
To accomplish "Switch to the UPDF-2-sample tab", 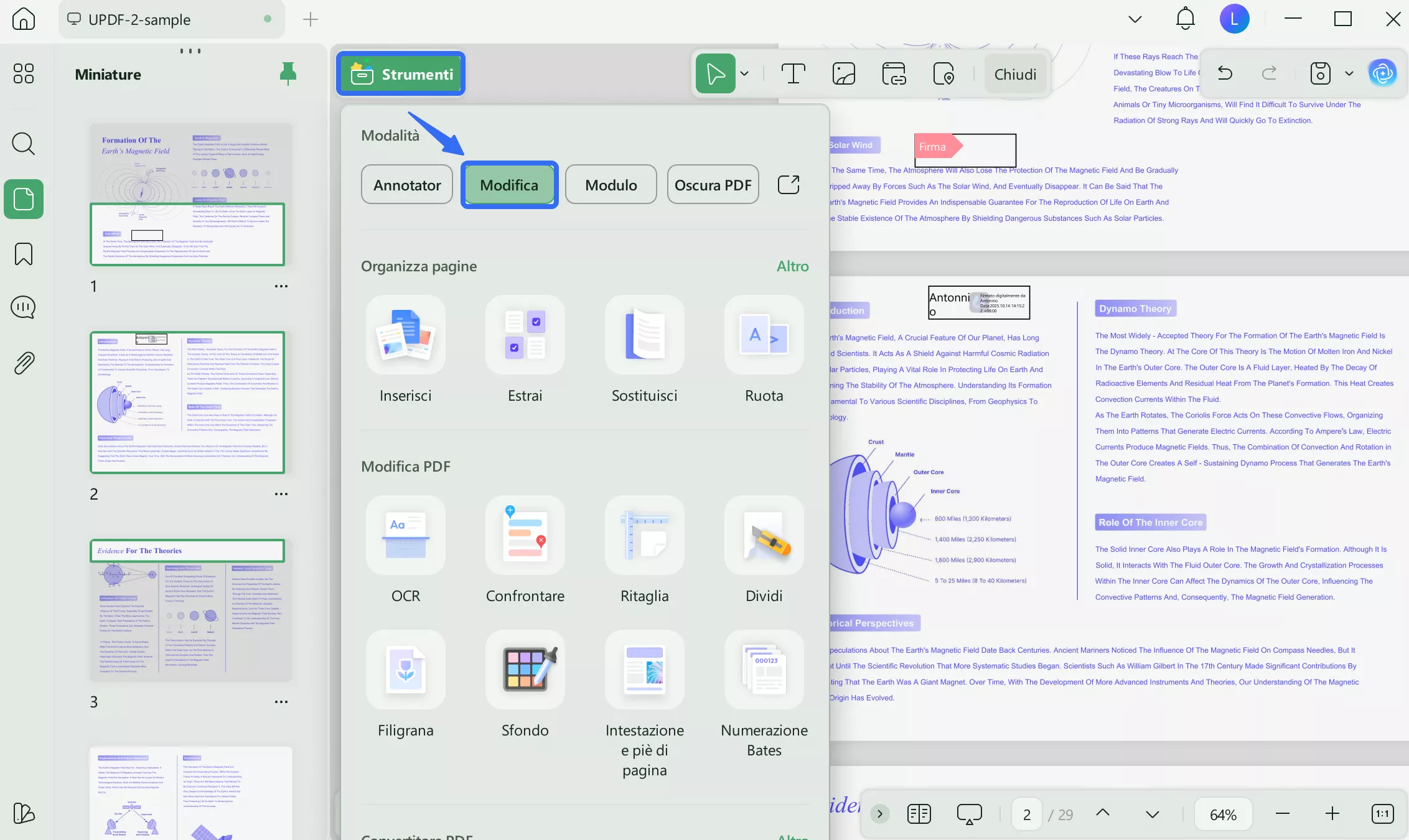I will (x=139, y=19).
